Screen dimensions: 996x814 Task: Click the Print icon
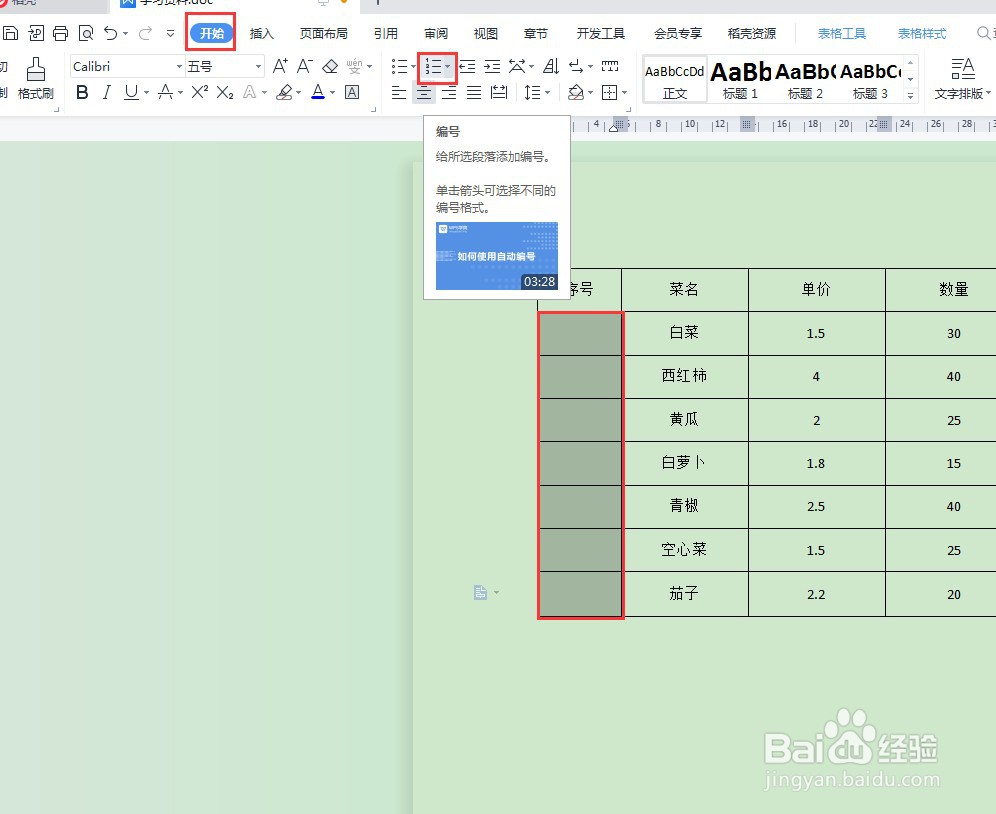(60, 32)
